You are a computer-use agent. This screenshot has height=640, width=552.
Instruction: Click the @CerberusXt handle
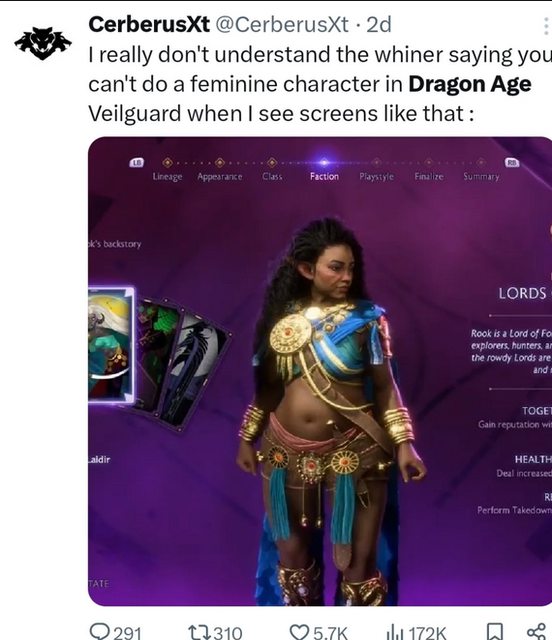point(282,24)
